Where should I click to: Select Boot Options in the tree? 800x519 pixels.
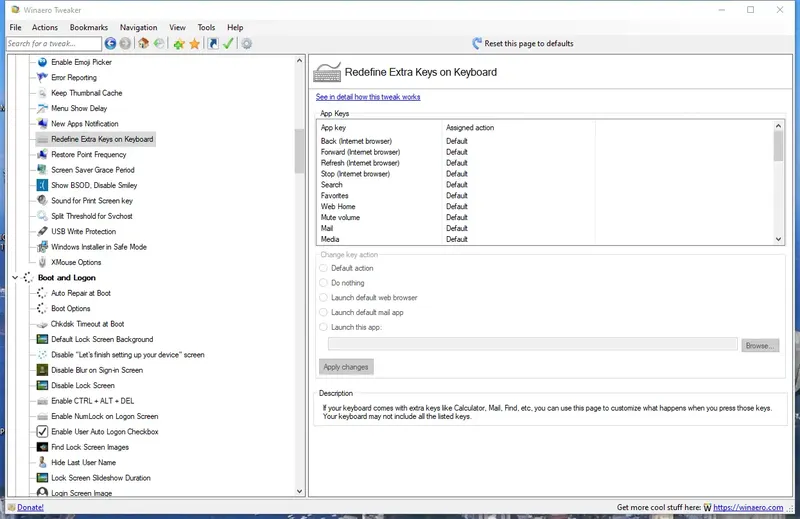coord(70,308)
